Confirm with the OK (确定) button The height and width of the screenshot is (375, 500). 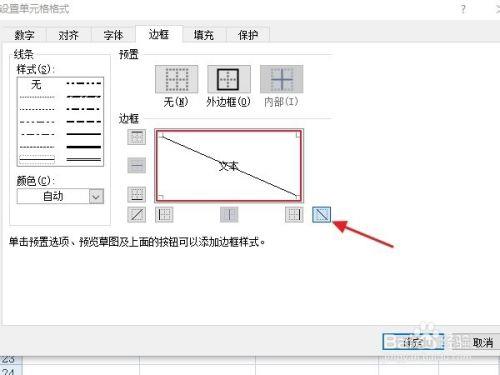[413, 342]
